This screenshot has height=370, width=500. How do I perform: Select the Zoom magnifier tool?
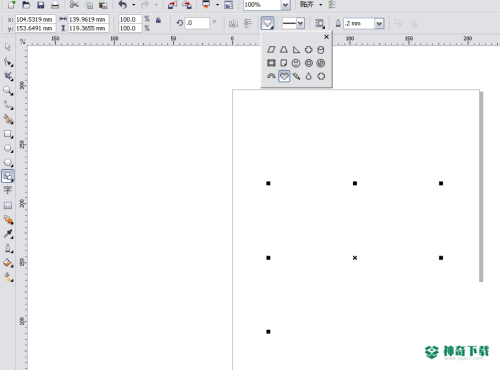(x=8, y=90)
